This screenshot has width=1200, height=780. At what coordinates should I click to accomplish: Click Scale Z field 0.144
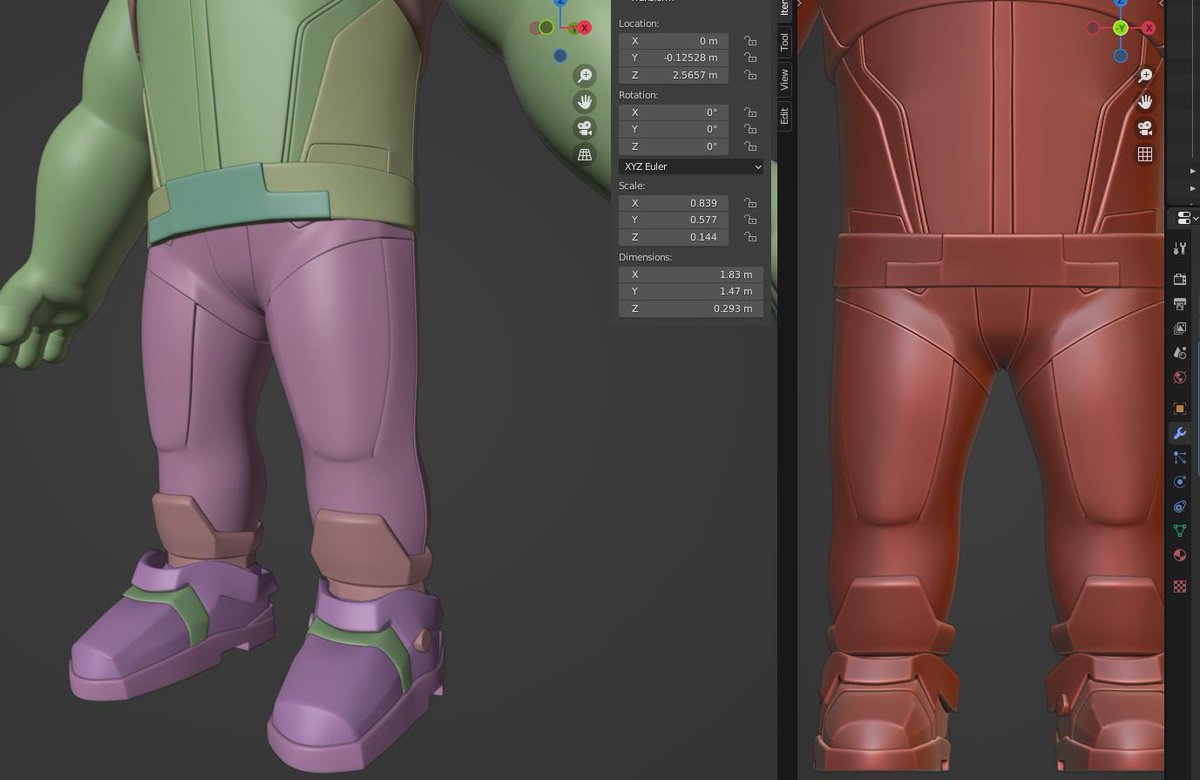pos(674,237)
